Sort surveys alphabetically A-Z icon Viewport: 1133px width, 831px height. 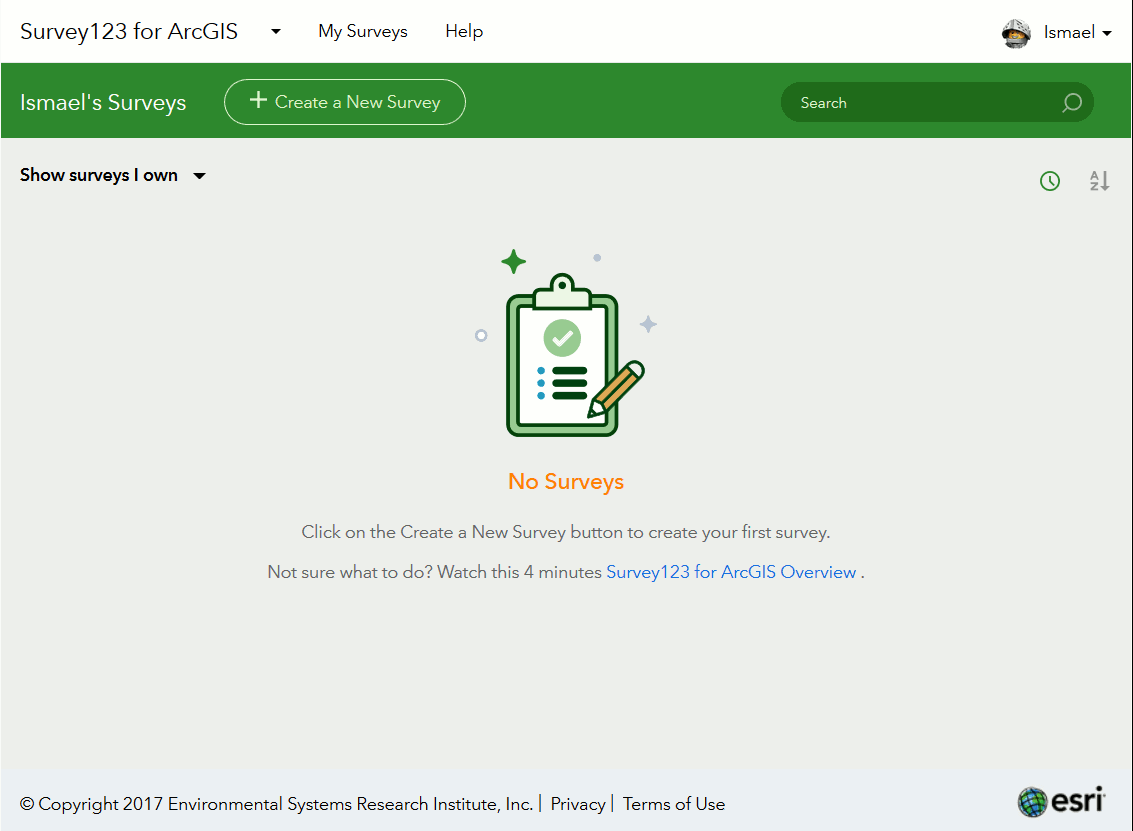[x=1099, y=181]
